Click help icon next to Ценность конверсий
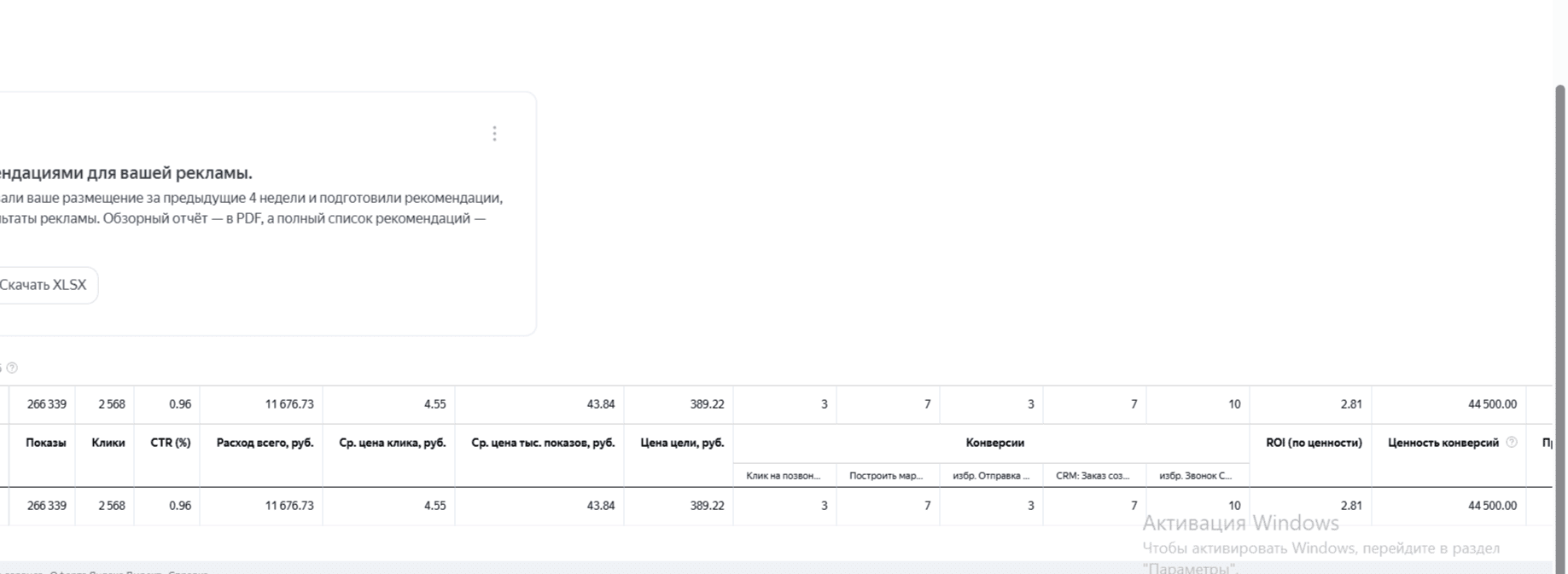Screen dimensions: 1568x574 click(1512, 442)
